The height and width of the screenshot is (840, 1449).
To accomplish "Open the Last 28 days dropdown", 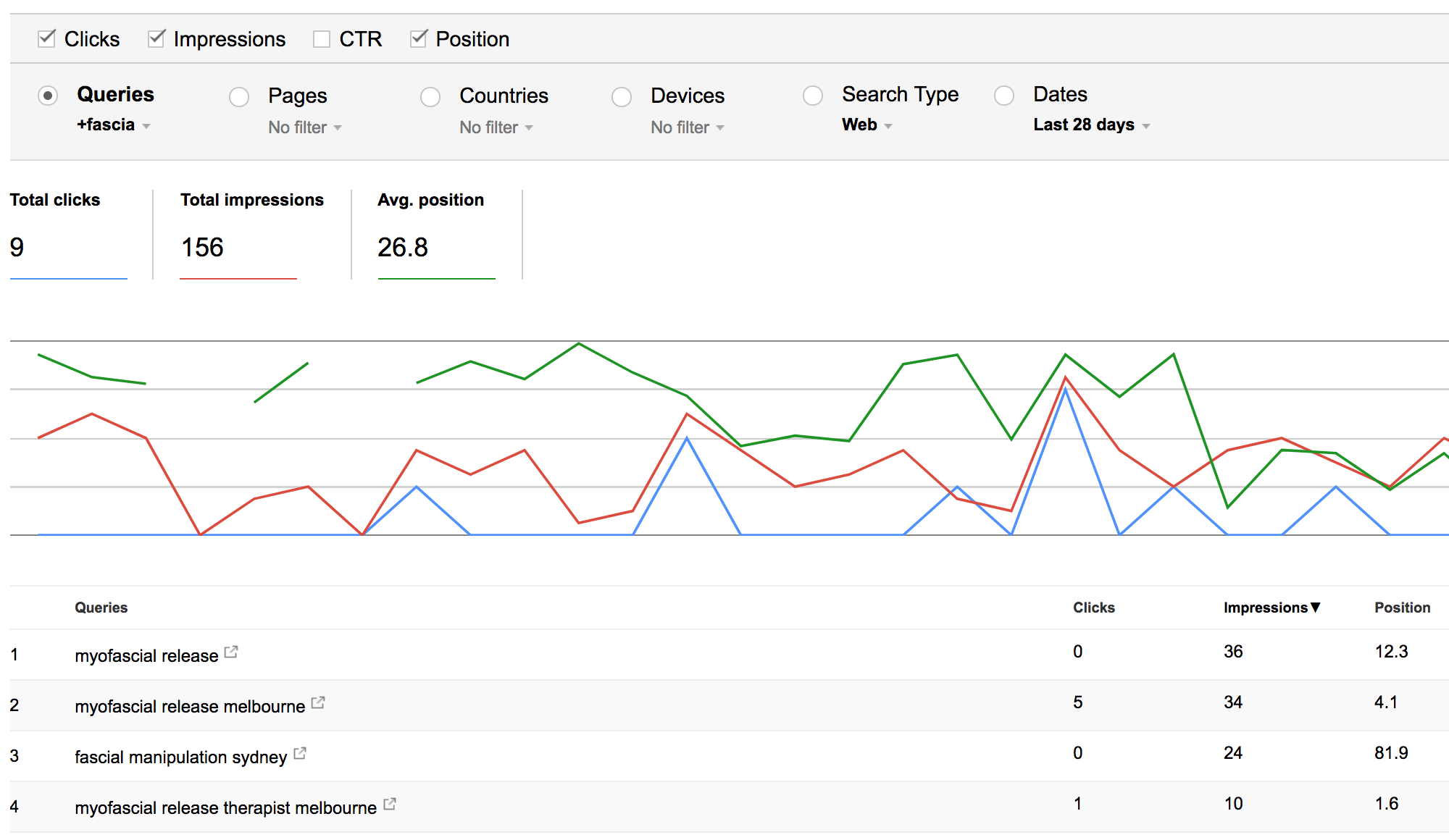I will point(1092,125).
